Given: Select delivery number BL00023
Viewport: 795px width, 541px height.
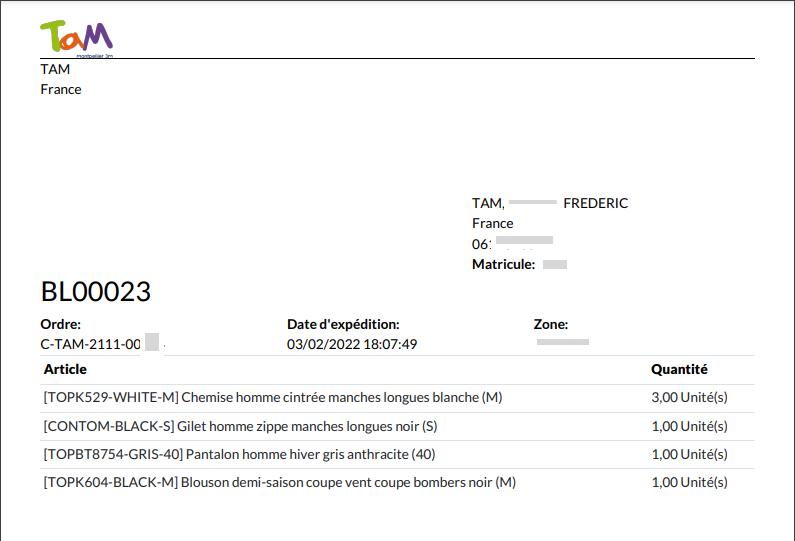Looking at the screenshot, I should coord(96,292).
